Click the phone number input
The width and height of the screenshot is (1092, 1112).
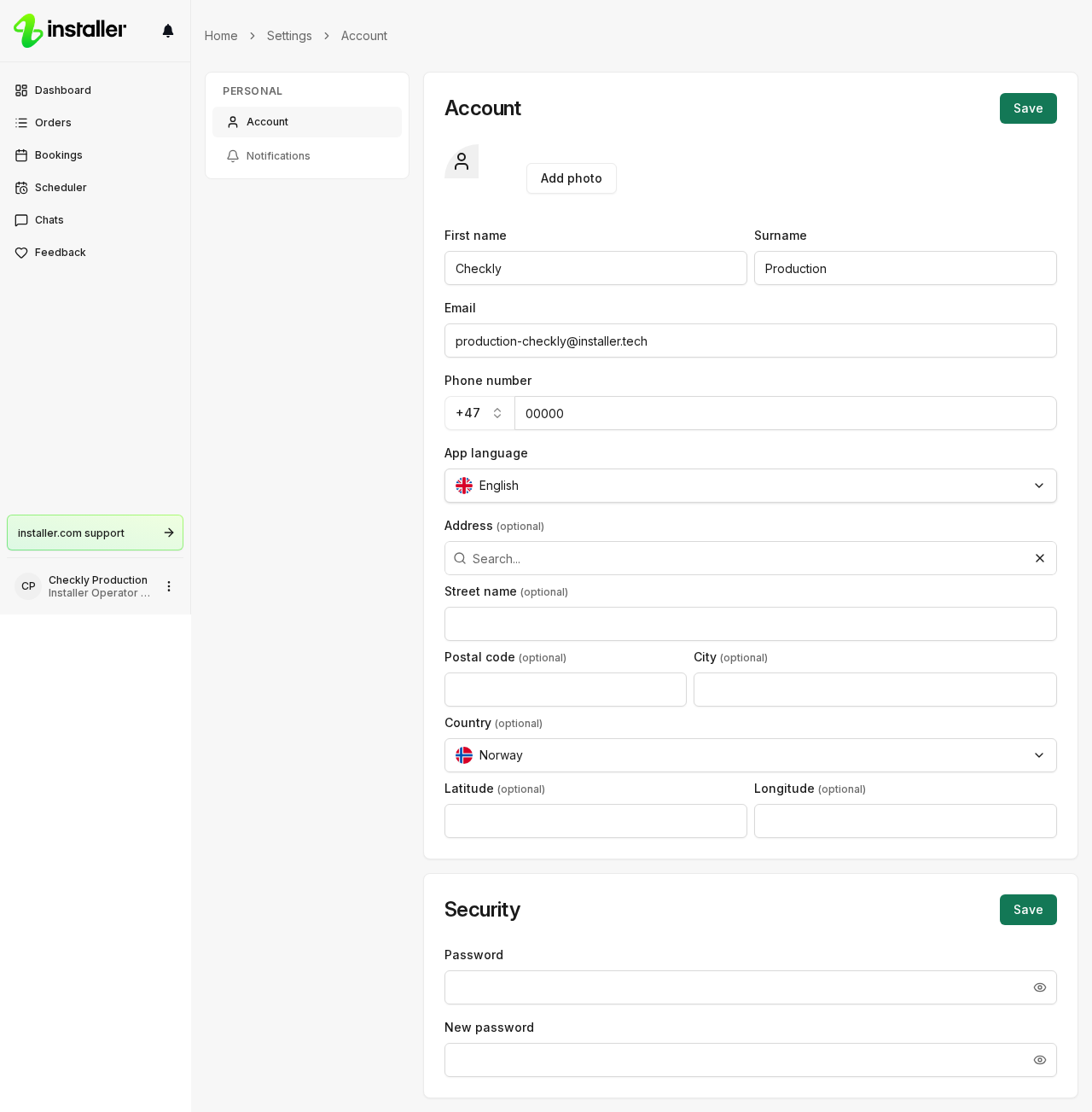(786, 413)
